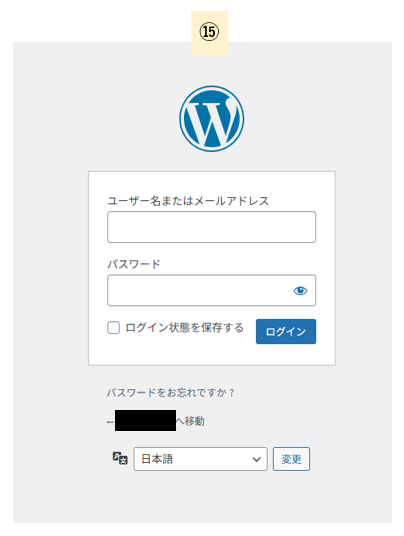Open the 日本語 language dropdown
Viewport: 404px width, 536px height.
(x=200, y=459)
